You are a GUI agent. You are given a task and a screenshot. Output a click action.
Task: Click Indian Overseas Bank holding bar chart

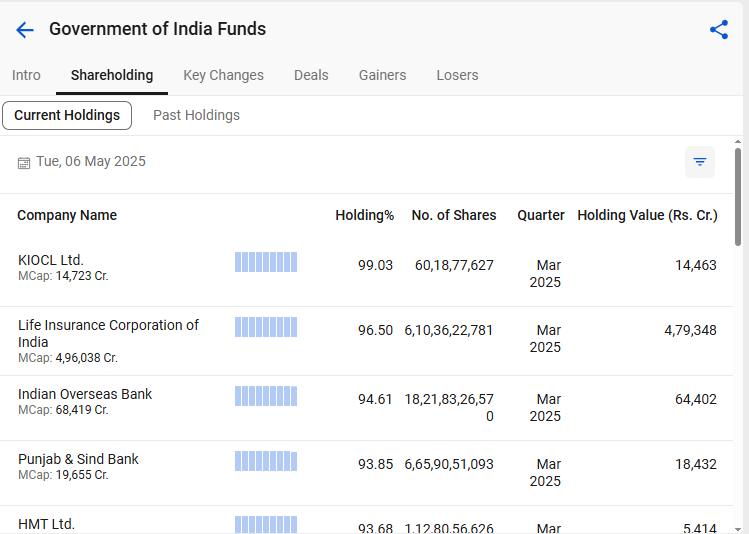(x=266, y=396)
